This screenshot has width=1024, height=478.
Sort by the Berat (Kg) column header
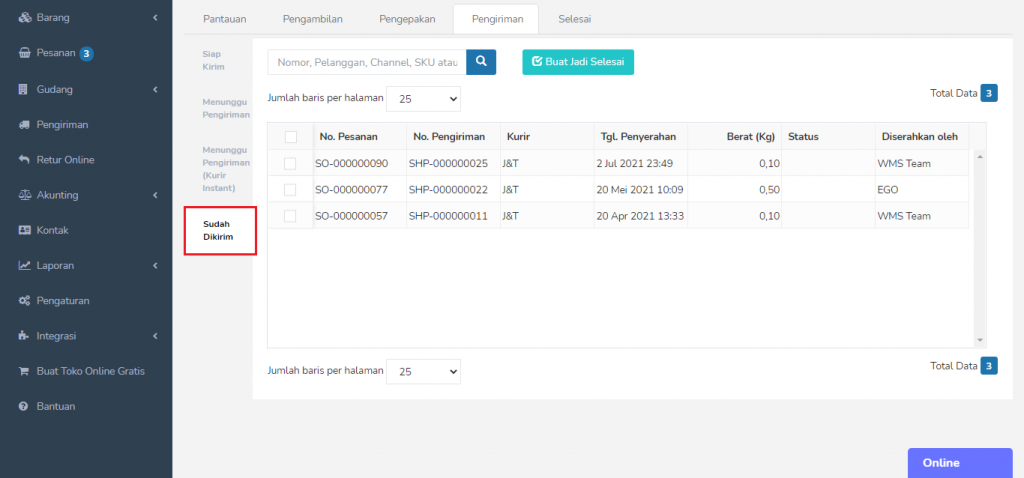pyautogui.click(x=750, y=136)
